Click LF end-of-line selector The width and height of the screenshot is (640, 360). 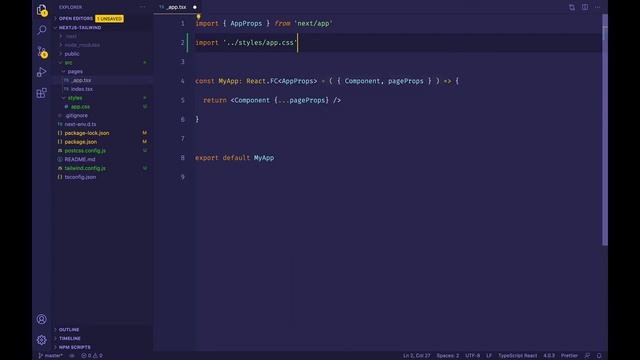[x=489, y=356]
